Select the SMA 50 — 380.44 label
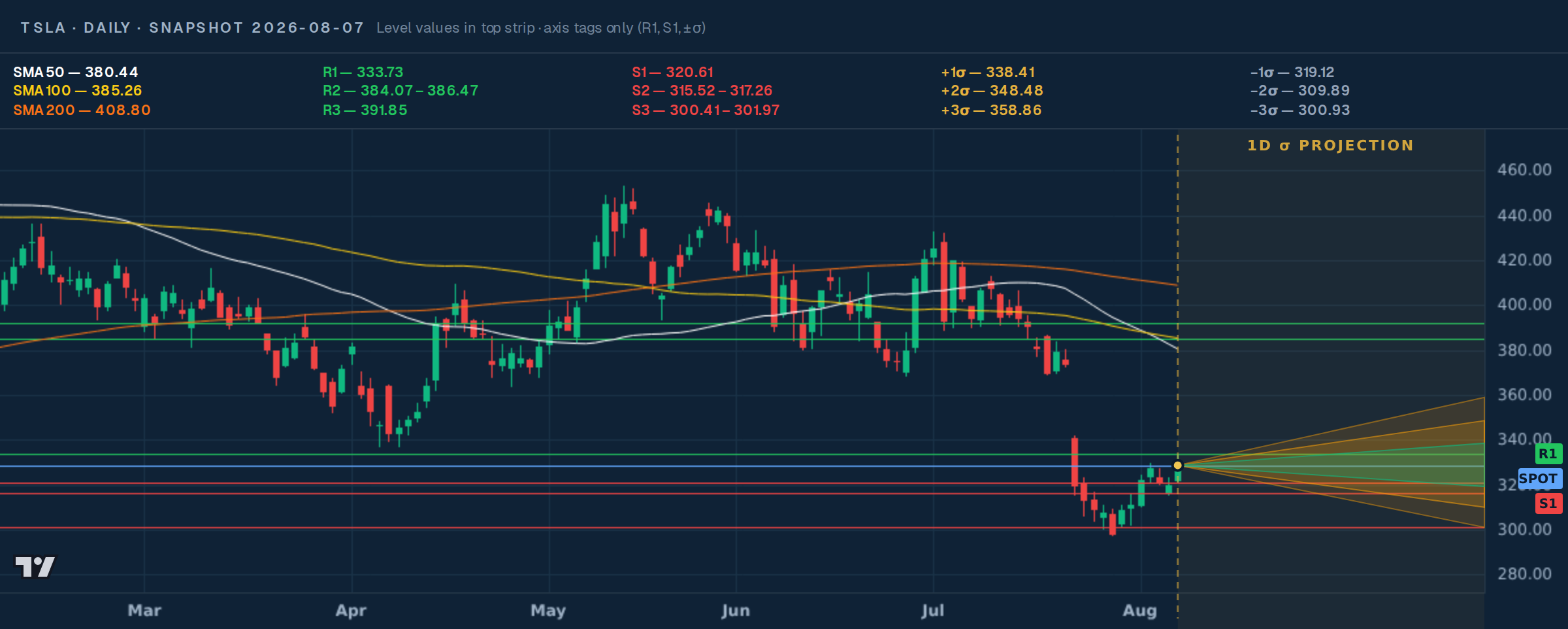Image resolution: width=1568 pixels, height=629 pixels. click(76, 72)
